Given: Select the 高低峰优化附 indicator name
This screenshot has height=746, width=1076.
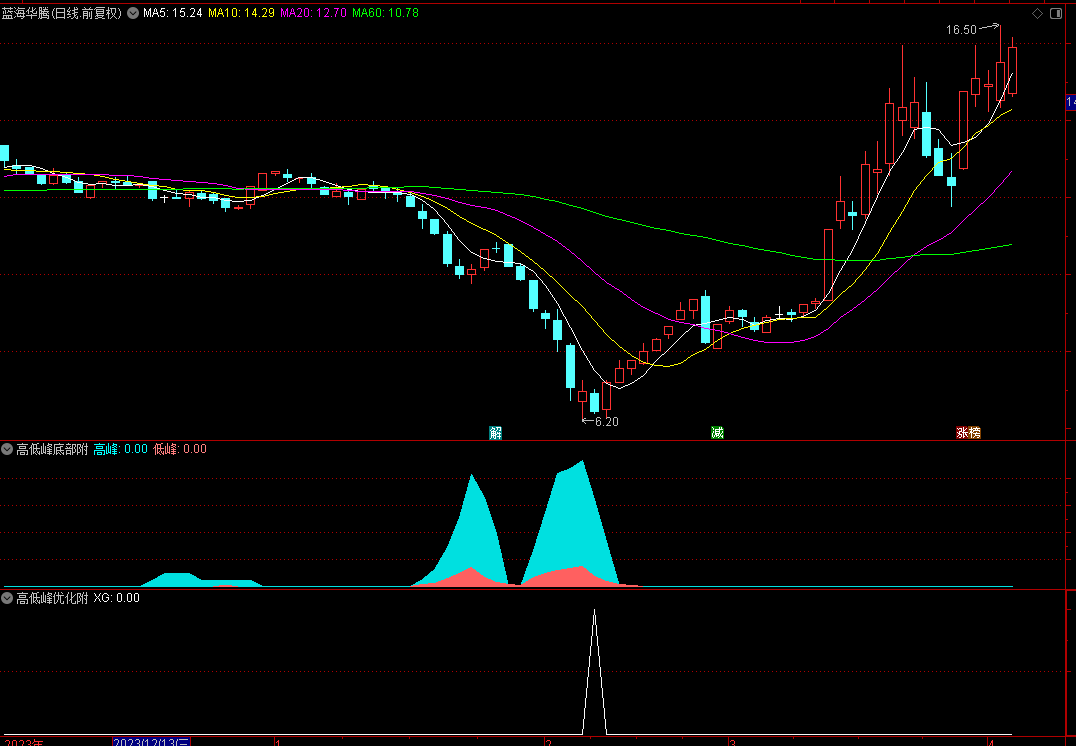Looking at the screenshot, I should [x=52, y=598].
